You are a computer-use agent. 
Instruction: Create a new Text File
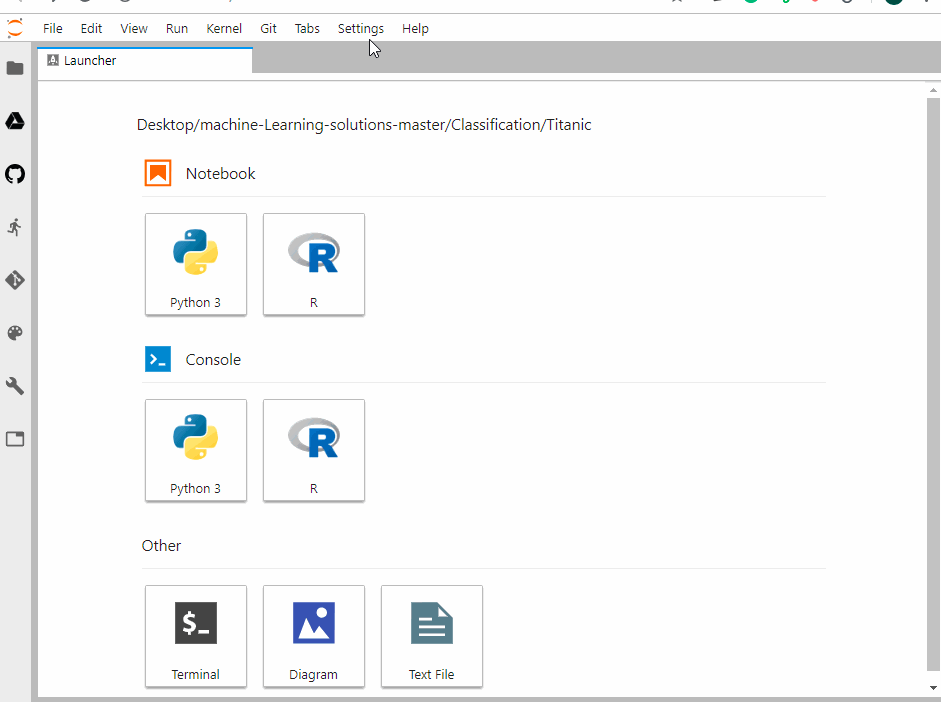[x=431, y=636]
